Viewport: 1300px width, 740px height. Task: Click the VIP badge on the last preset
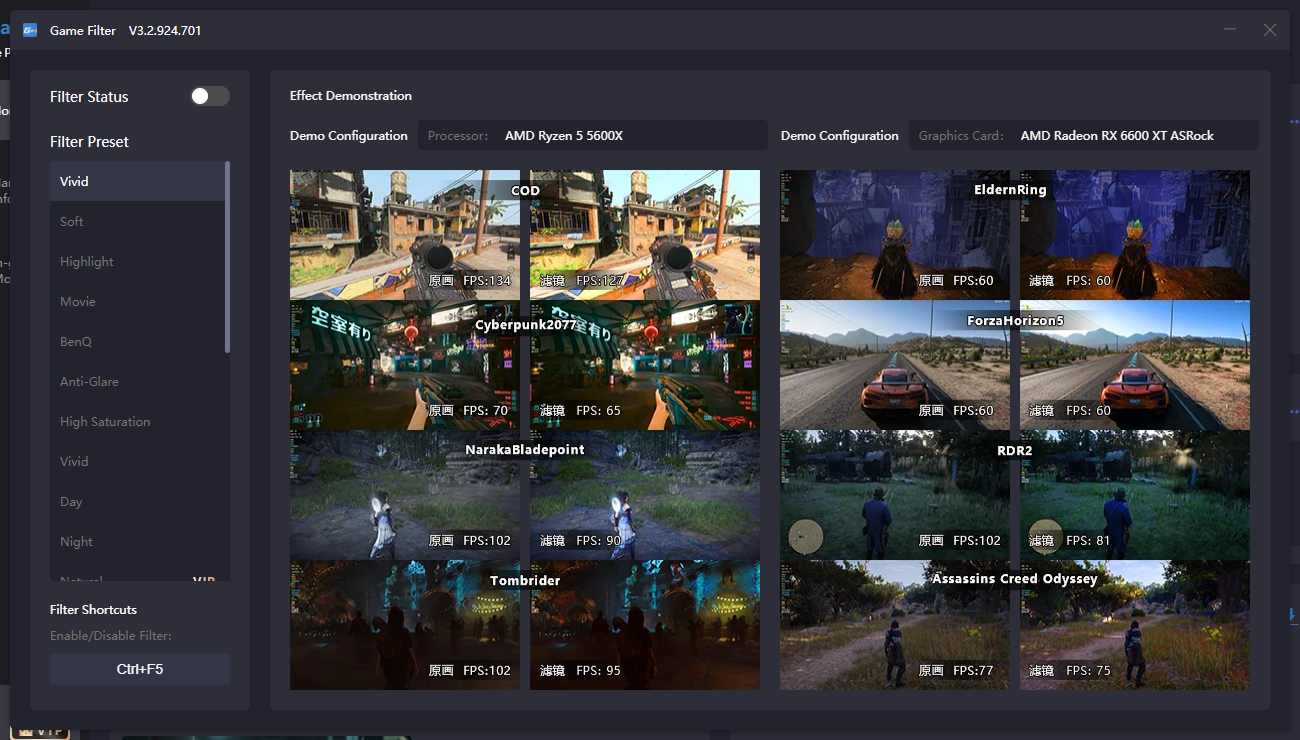coord(204,578)
